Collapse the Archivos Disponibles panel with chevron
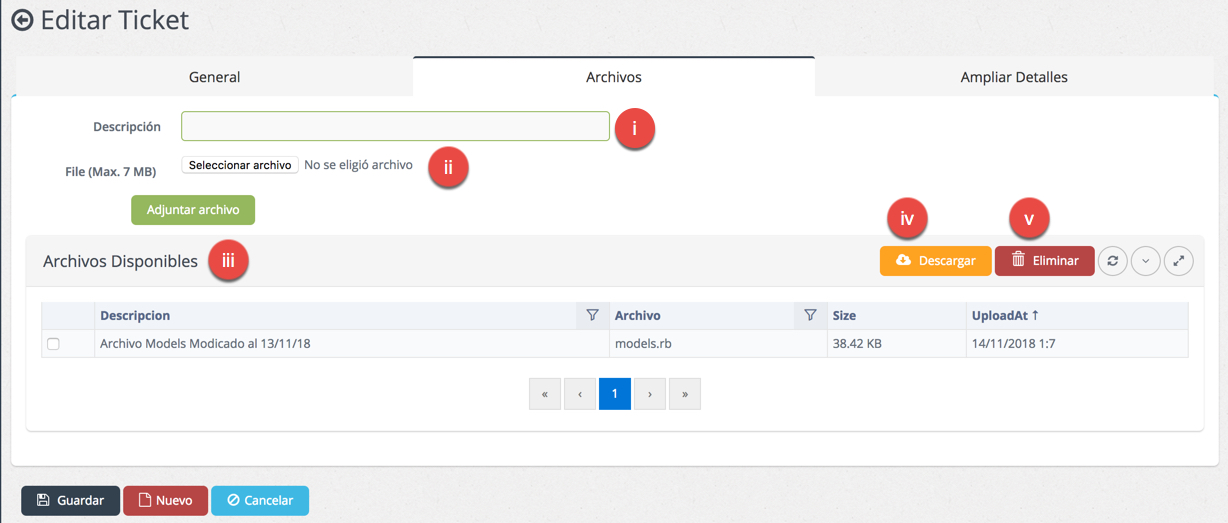This screenshot has width=1228, height=523. point(1146,261)
